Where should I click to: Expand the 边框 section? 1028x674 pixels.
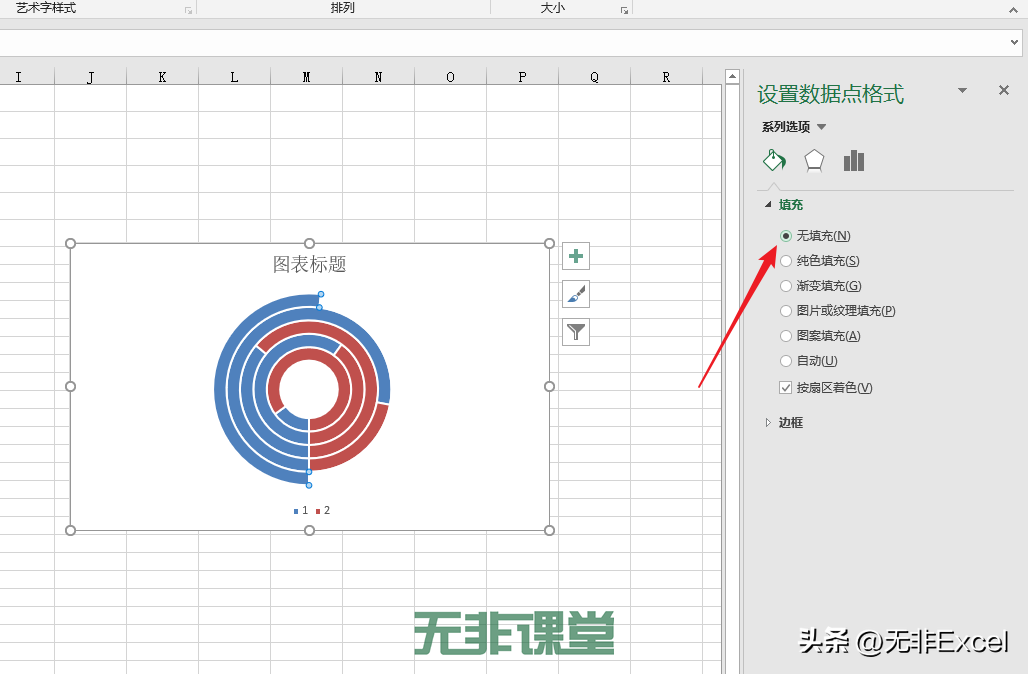click(x=768, y=423)
